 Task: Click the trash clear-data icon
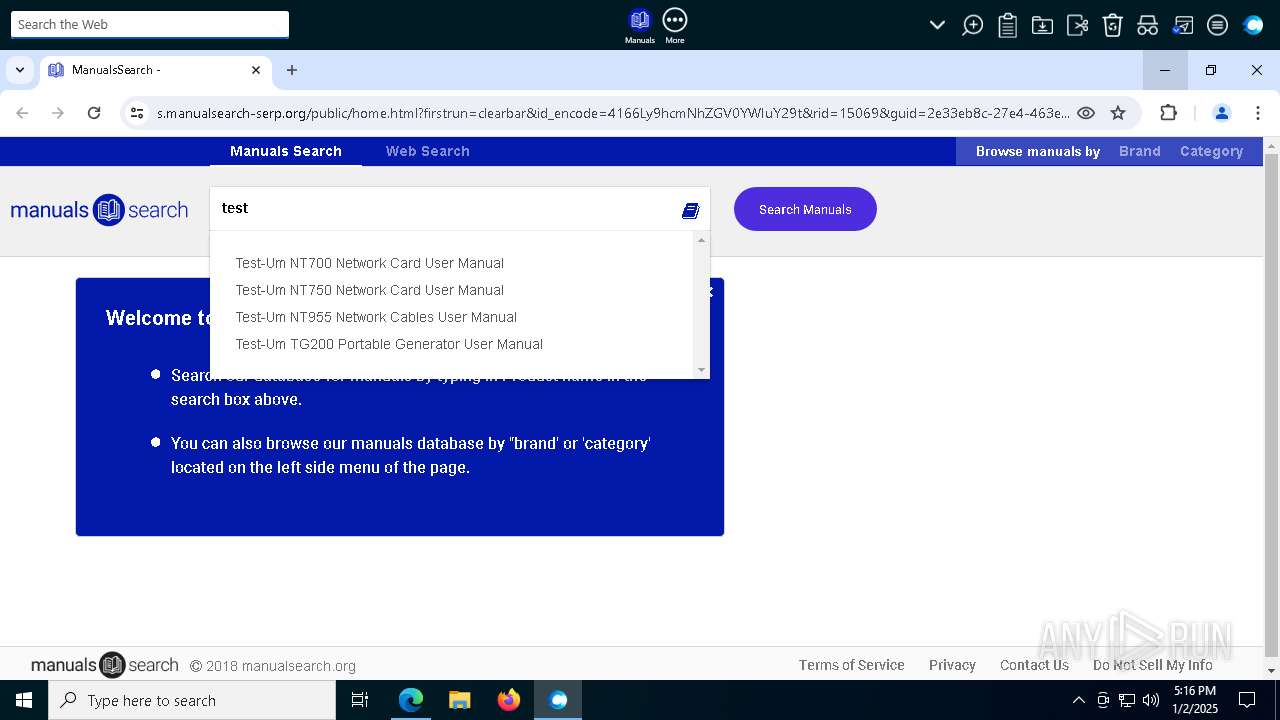click(1112, 25)
